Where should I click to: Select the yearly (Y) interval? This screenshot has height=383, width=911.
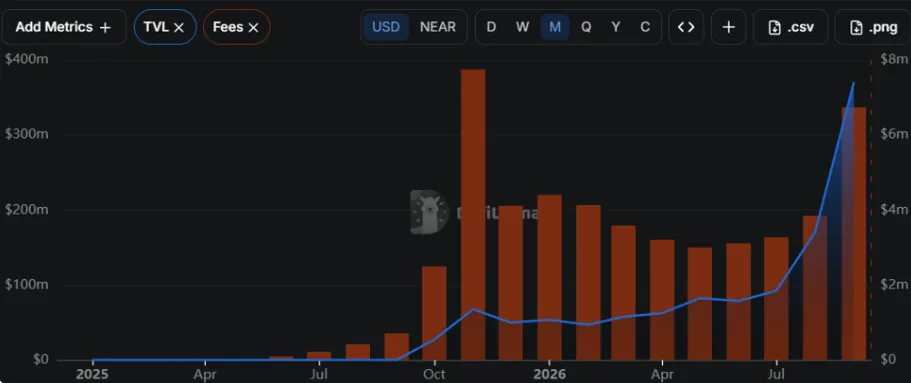(x=616, y=27)
